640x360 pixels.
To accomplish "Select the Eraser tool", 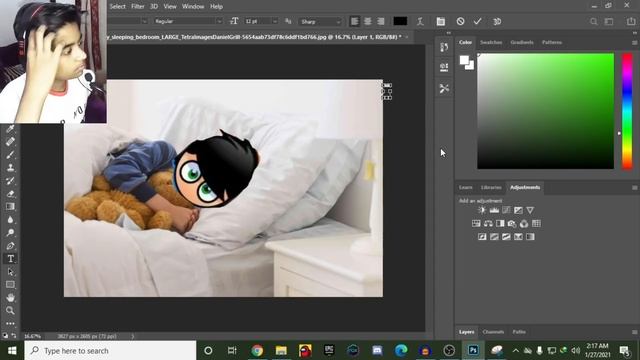I will click(10, 194).
